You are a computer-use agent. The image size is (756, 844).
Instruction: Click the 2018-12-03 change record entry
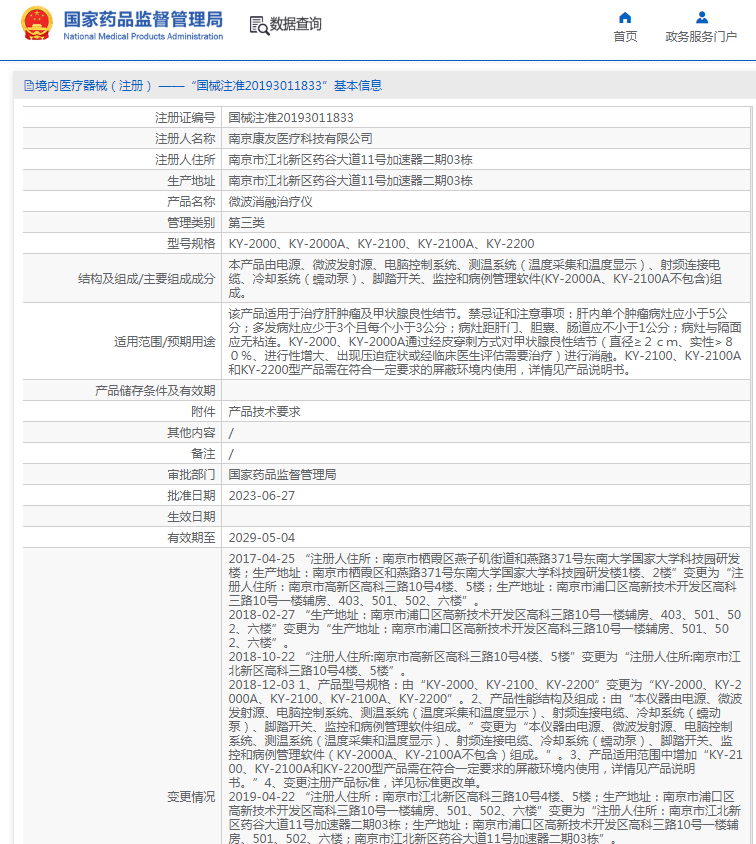click(x=486, y=734)
